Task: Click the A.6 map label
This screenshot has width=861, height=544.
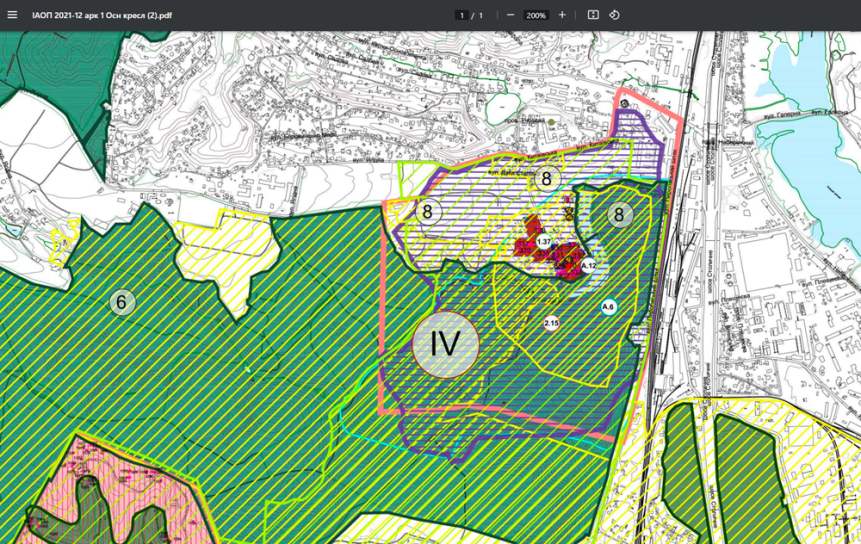Action: pos(608,307)
